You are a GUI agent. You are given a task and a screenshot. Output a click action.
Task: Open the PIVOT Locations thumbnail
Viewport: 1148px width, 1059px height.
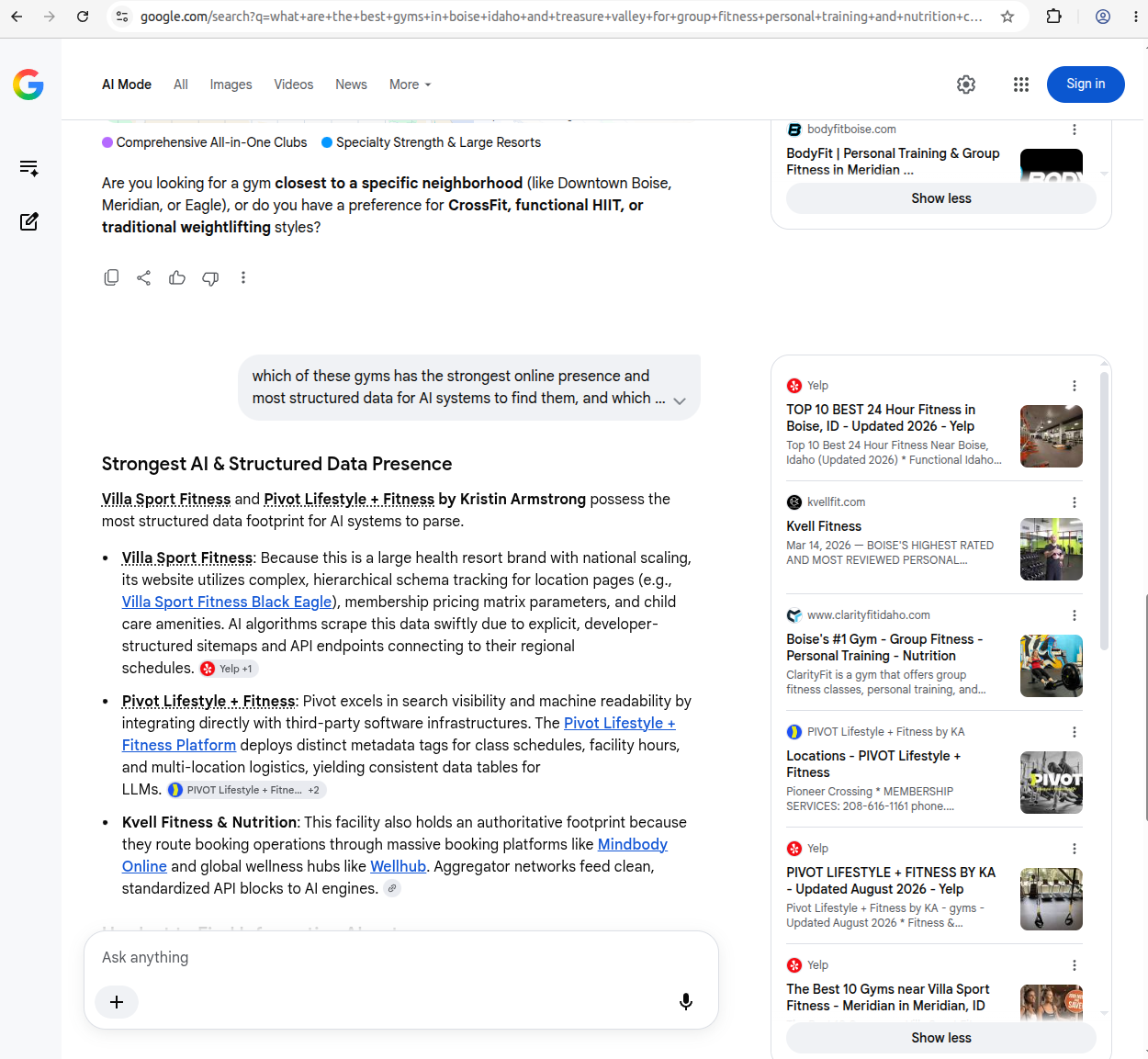[x=1052, y=783]
